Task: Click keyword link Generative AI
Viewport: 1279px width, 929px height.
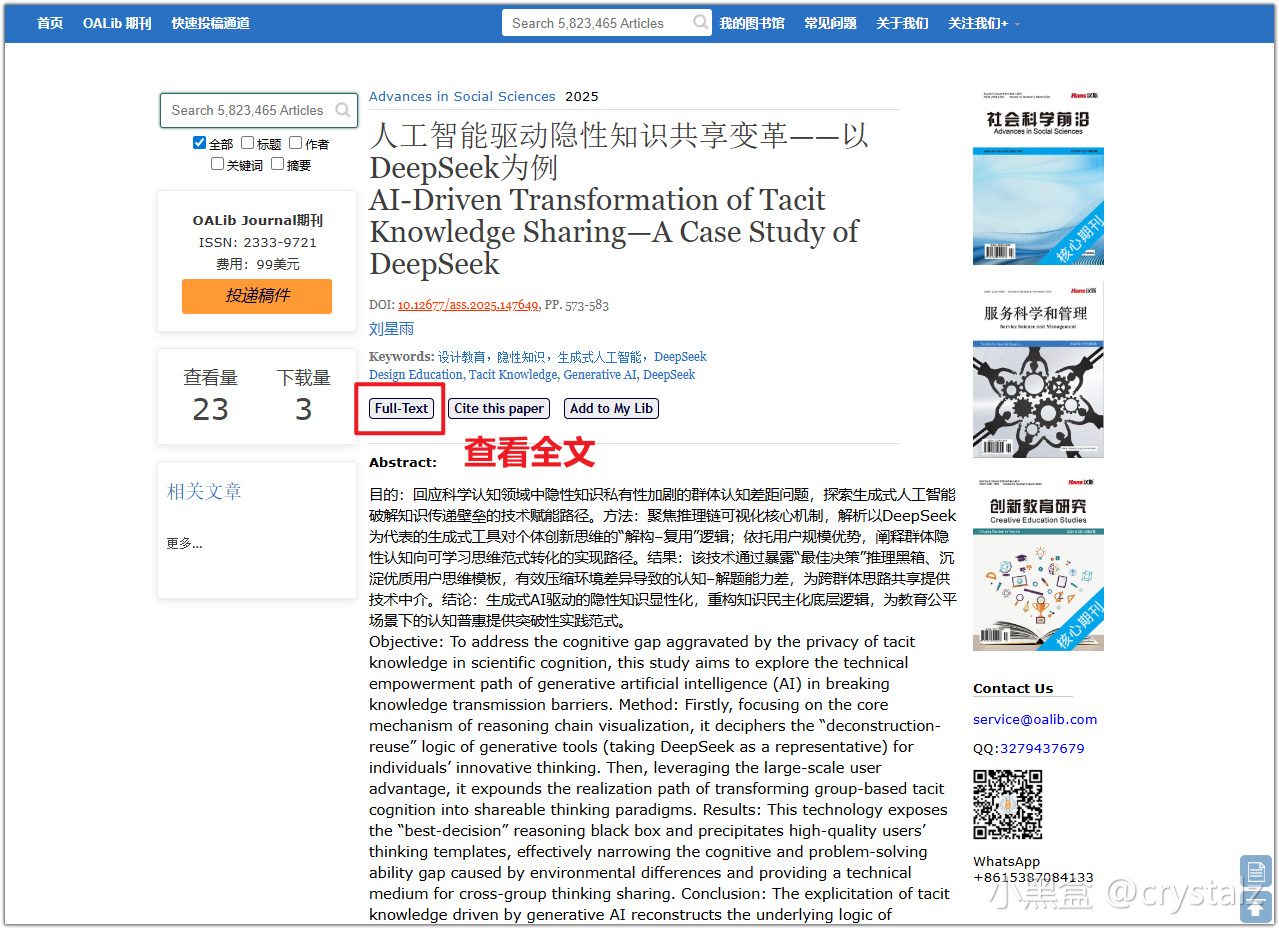Action: [x=599, y=375]
